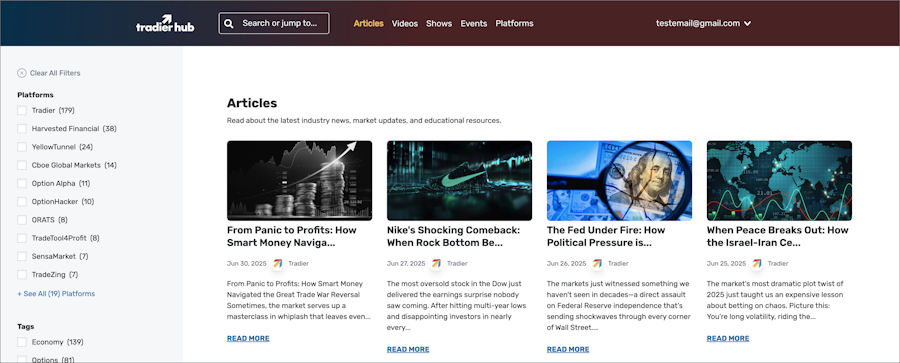900x363 pixels.
Task: Click the Clear All Filters X icon
Action: [x=22, y=73]
